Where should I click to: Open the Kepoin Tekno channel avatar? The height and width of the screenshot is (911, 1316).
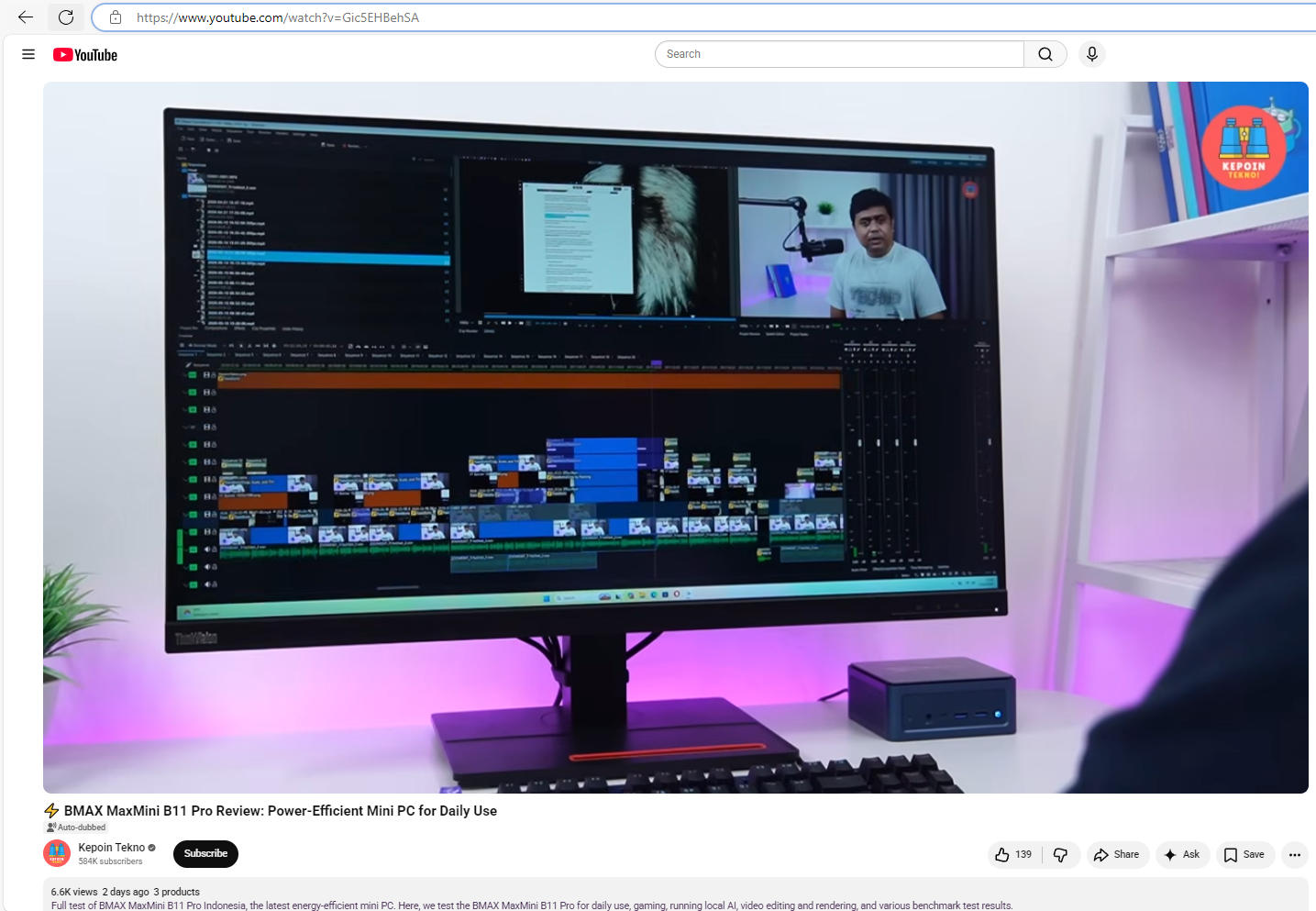click(x=57, y=854)
